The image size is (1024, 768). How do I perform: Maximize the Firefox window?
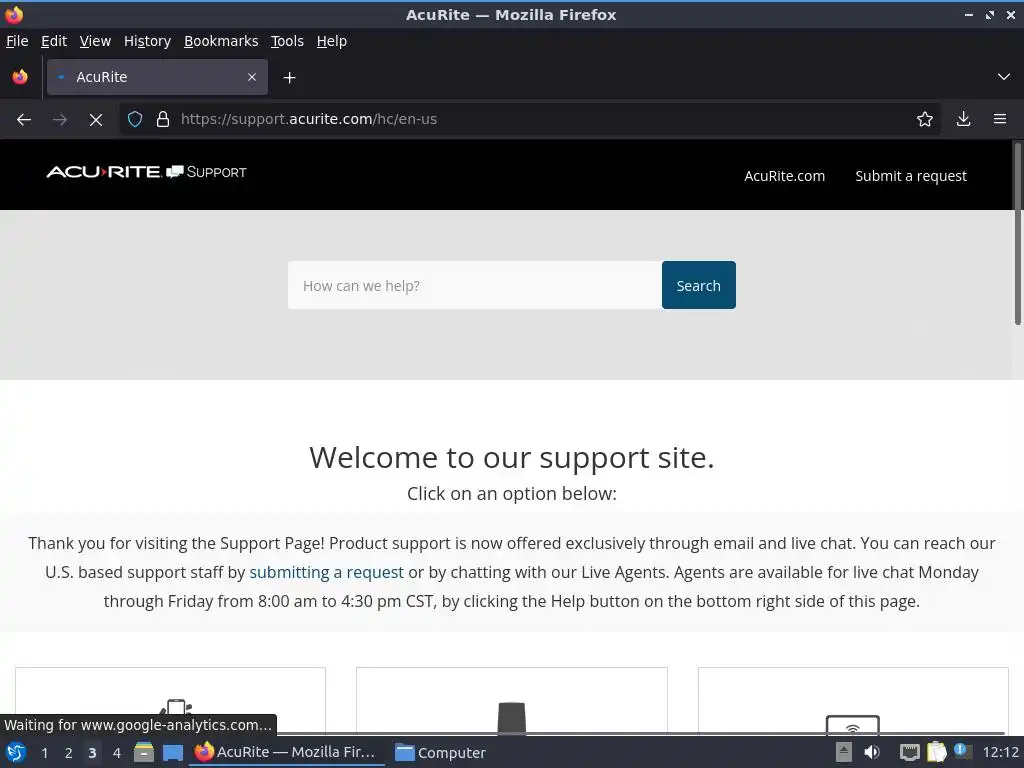coord(990,14)
